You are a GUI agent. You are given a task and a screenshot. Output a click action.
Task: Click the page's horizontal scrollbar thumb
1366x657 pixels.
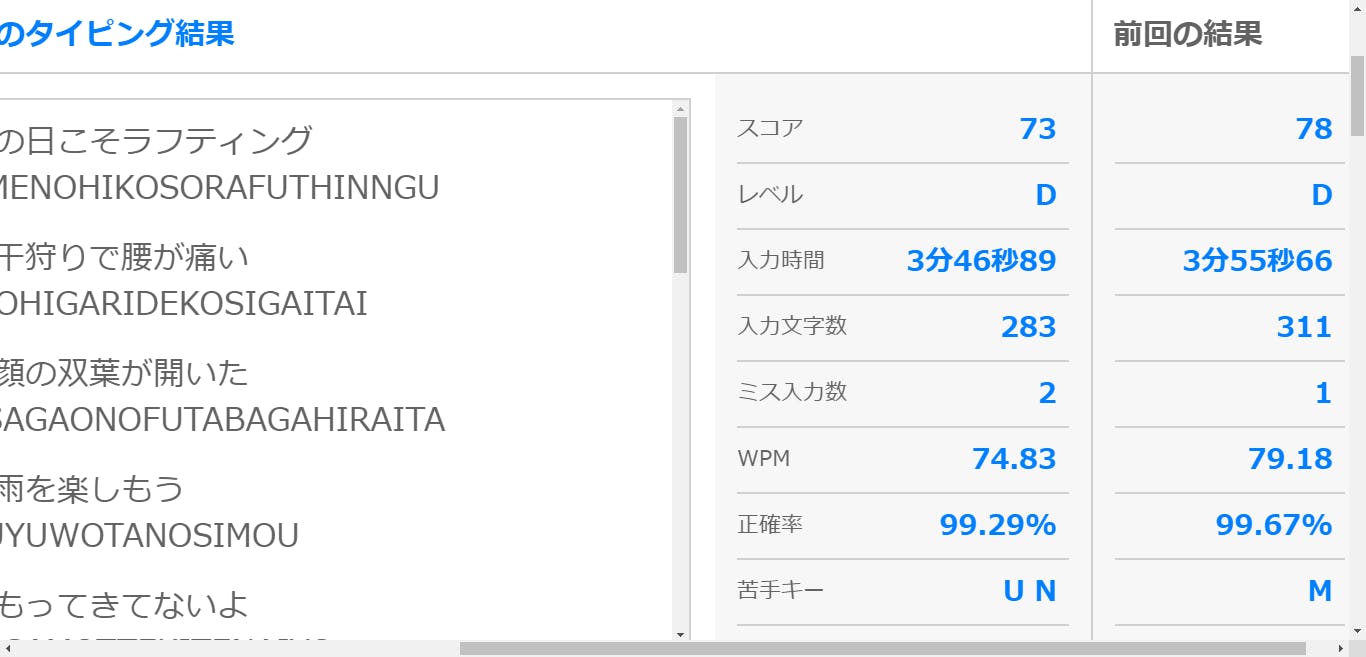click(x=882, y=648)
